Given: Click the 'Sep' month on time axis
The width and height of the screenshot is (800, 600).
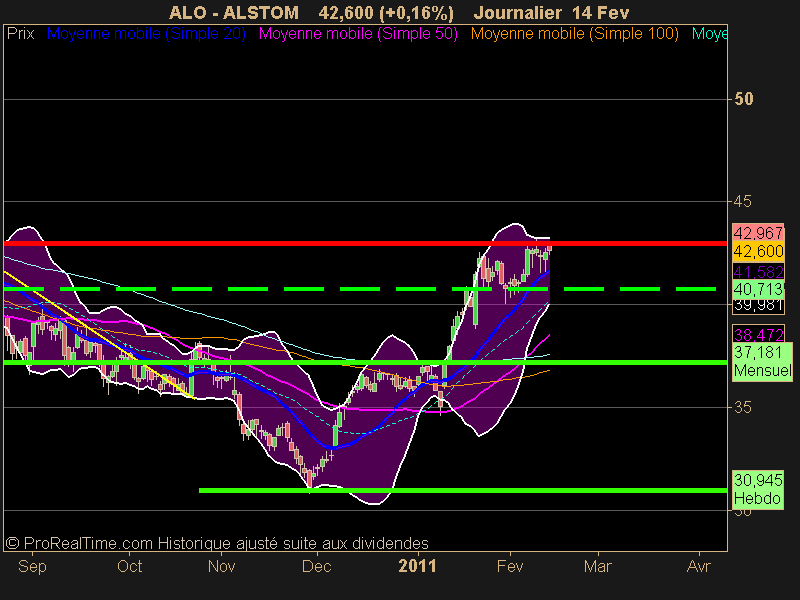Looking at the screenshot, I should point(32,566).
